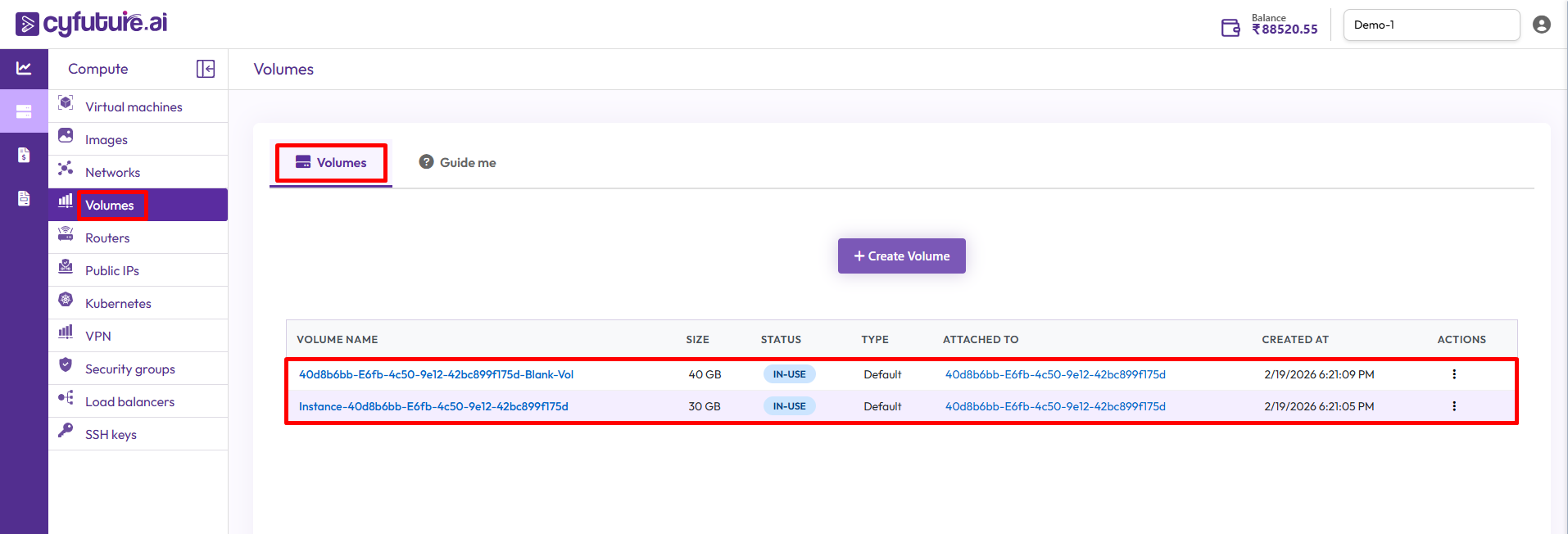The width and height of the screenshot is (1568, 534).
Task: Open Kubernetes from the Compute menu
Action: pos(118,304)
